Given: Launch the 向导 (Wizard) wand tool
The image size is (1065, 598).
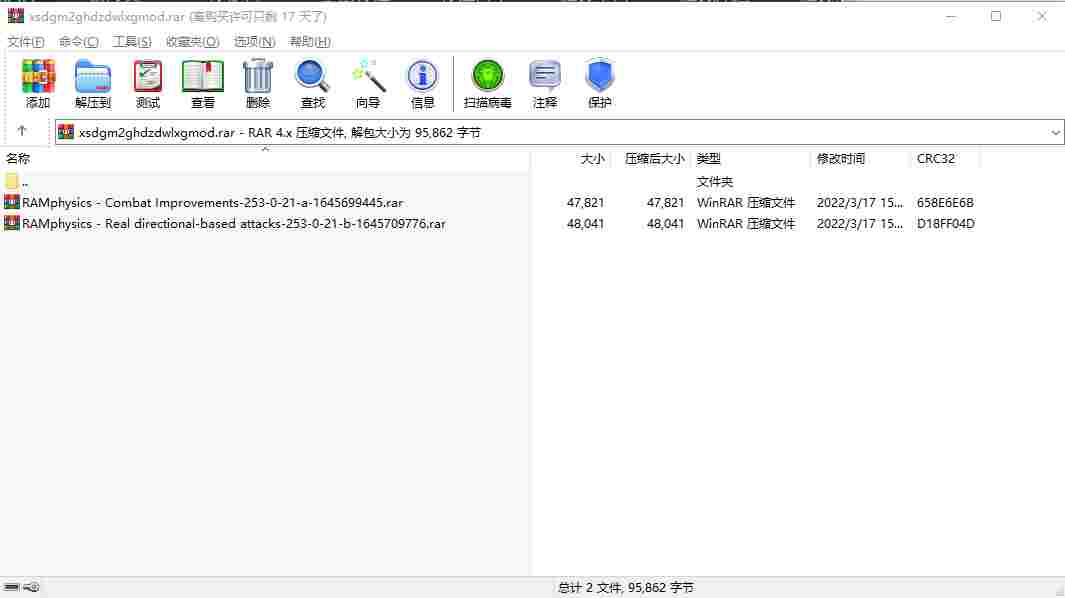Looking at the screenshot, I should 368,76.
